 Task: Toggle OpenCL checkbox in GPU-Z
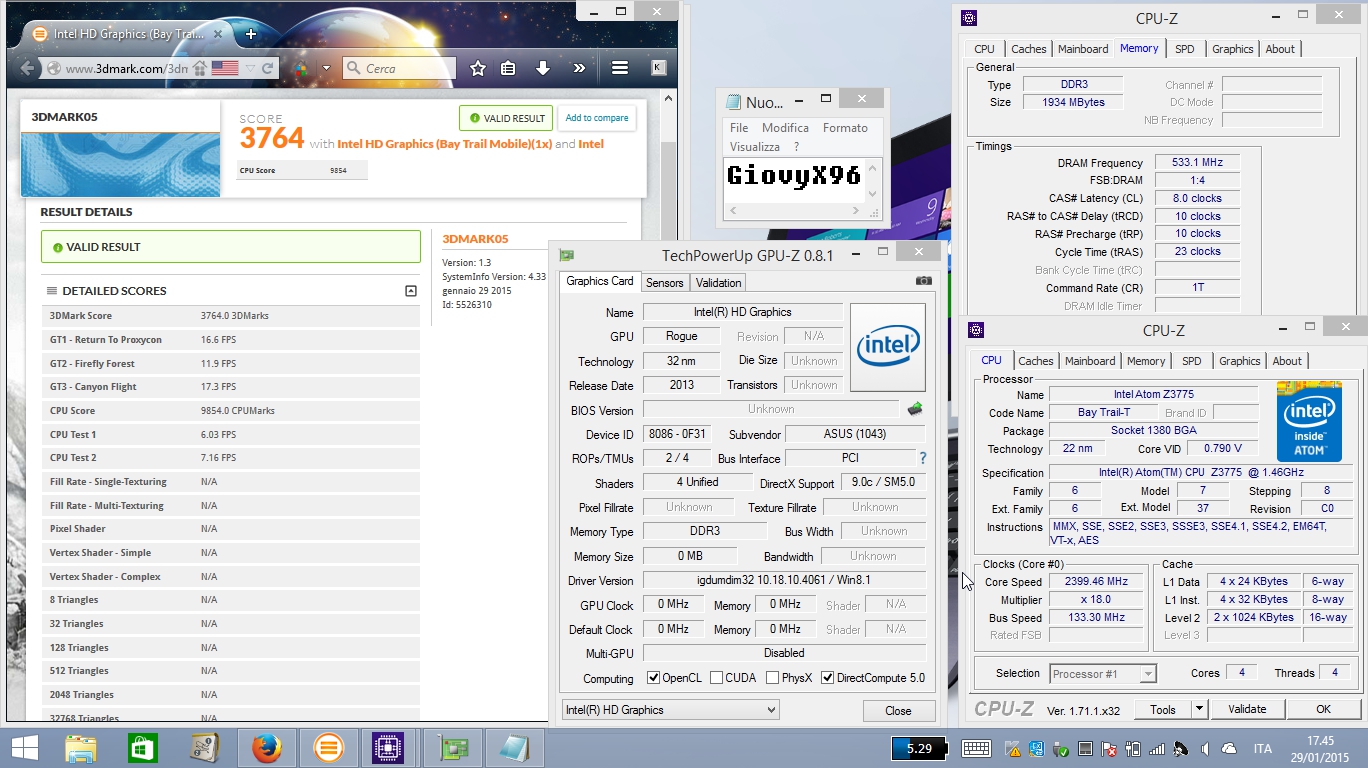coord(654,678)
